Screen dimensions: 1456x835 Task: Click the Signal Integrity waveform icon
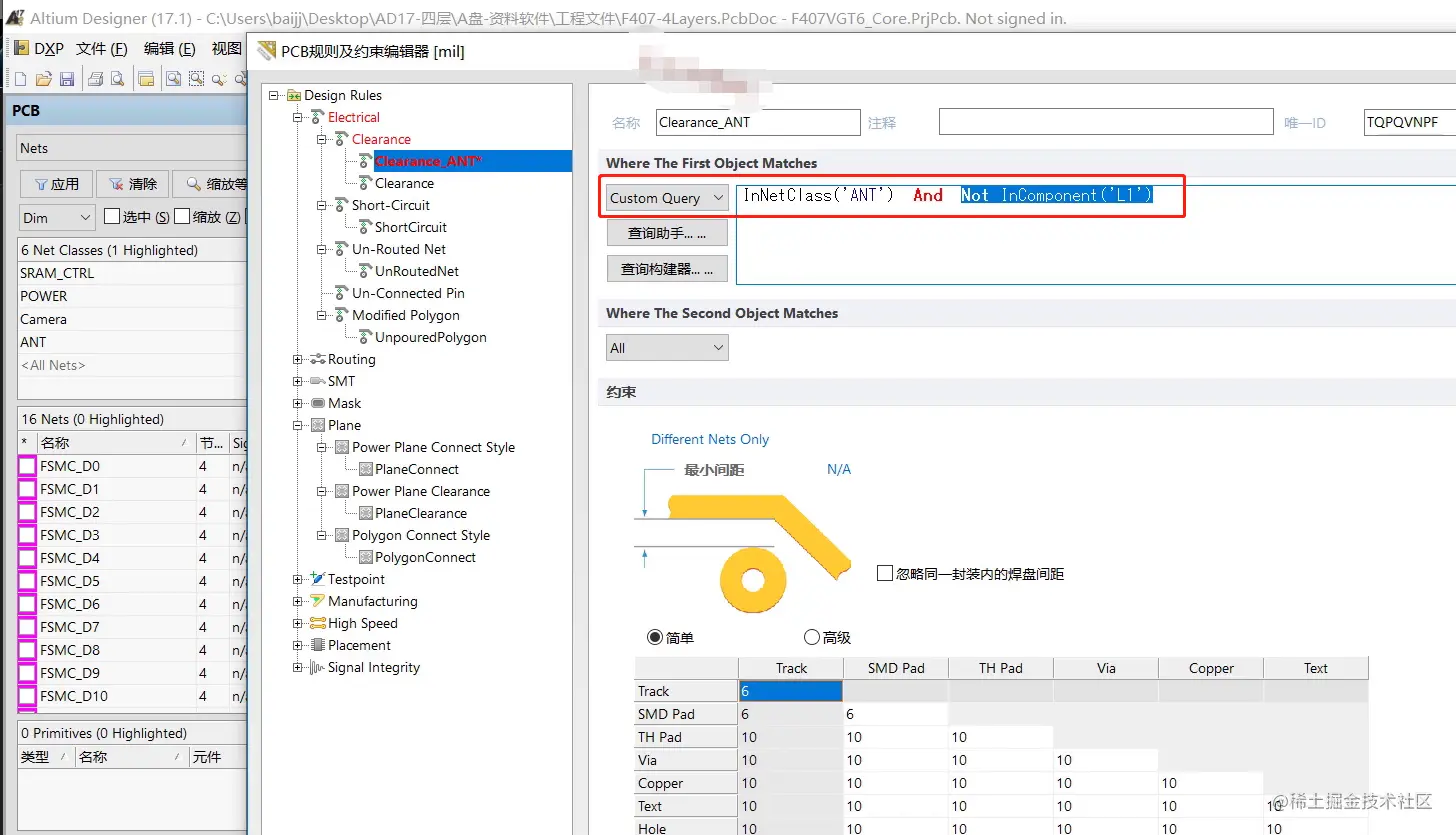coord(318,668)
